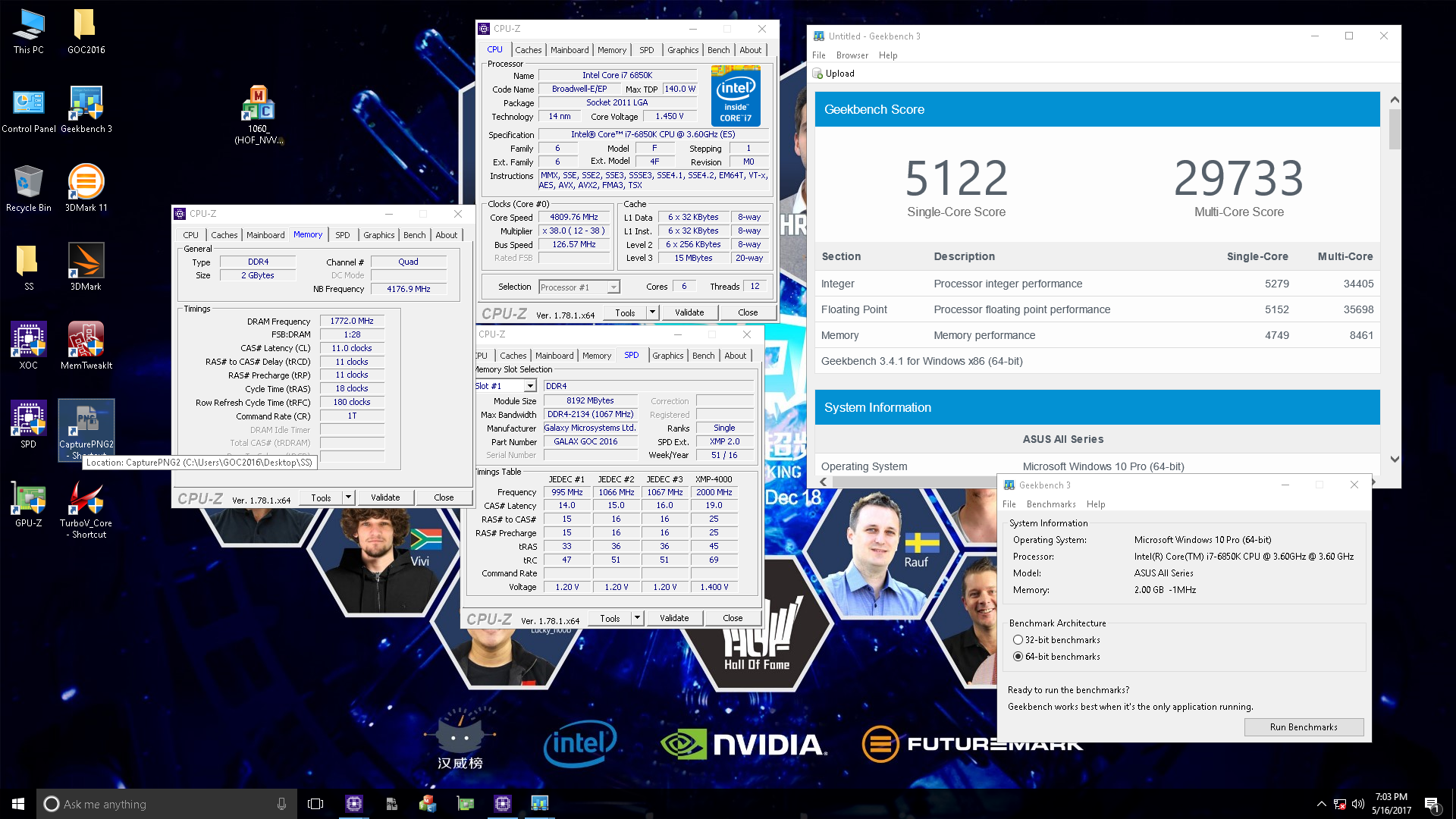
Task: Expand the Processor #1 selection dropdown
Action: 613,287
